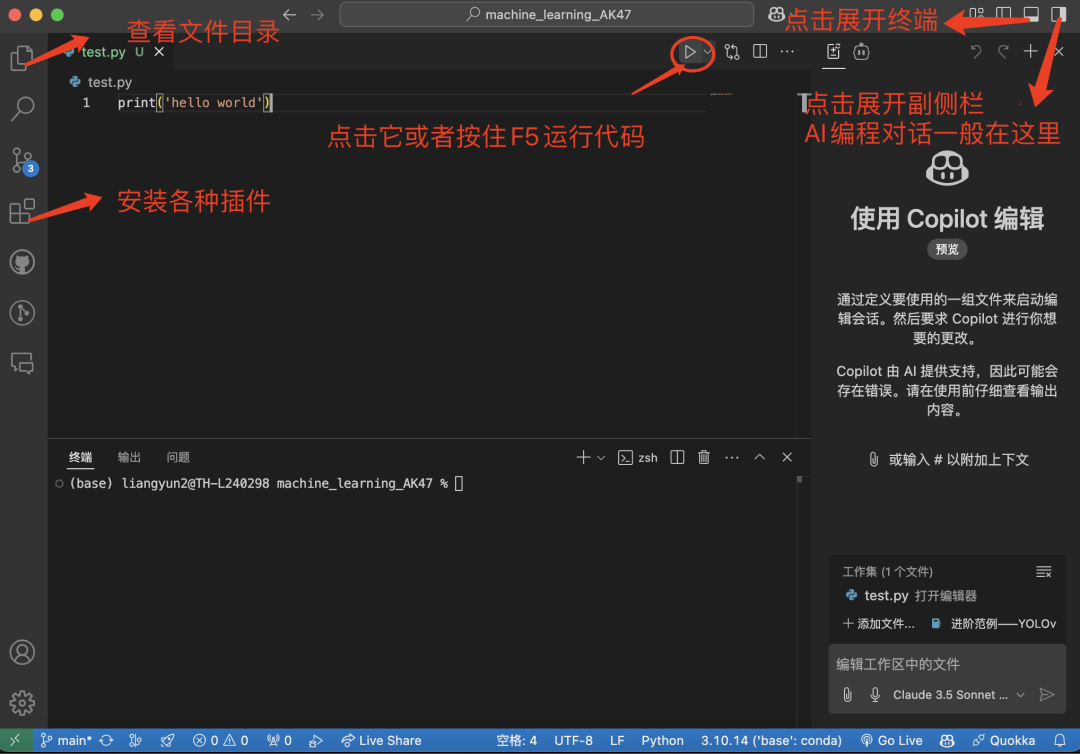Click the 进阶范例——YOLOv suggested file
This screenshot has height=754, width=1080.
[x=993, y=624]
